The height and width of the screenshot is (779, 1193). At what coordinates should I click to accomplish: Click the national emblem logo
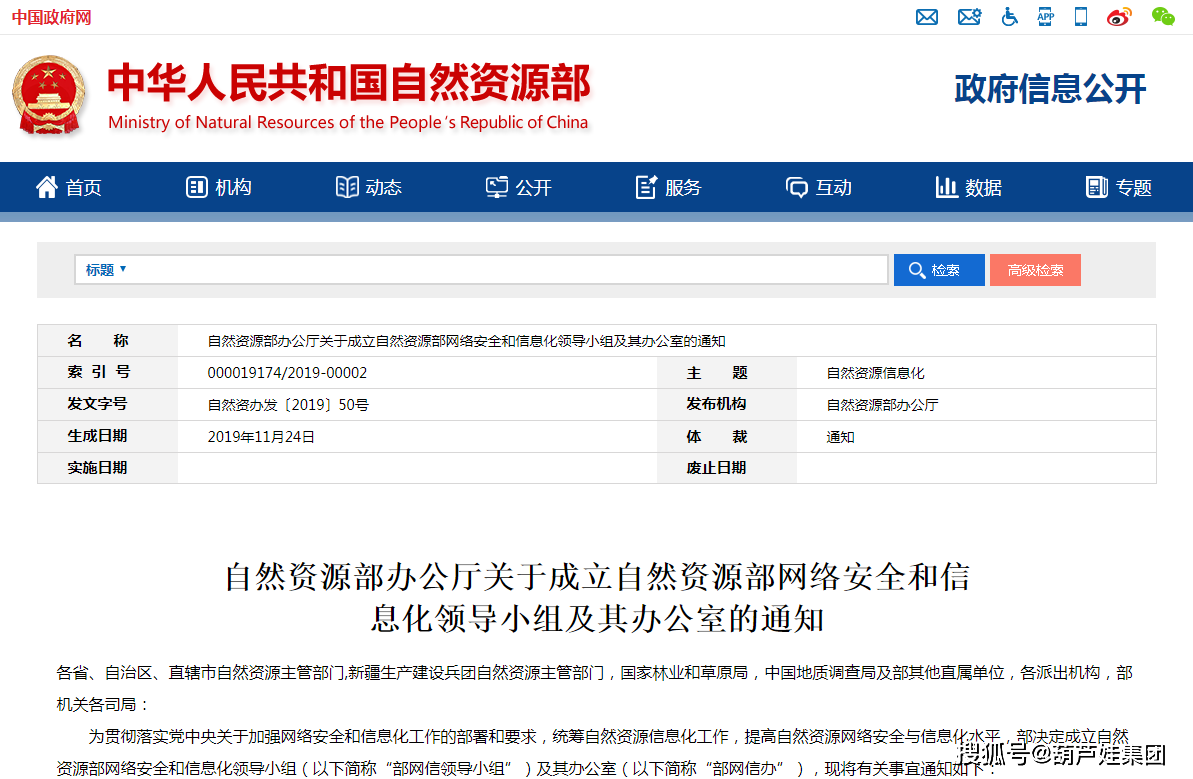click(49, 95)
